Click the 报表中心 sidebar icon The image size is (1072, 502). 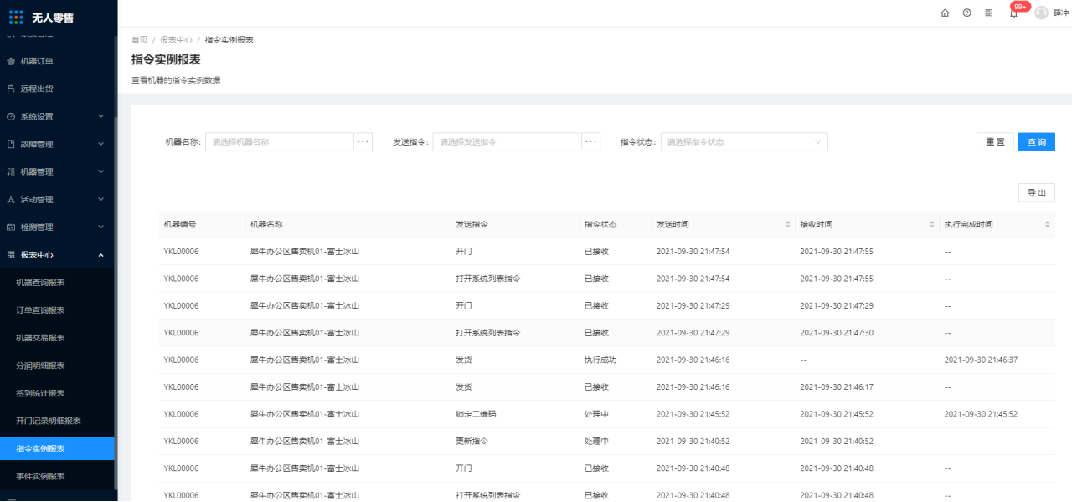10,255
